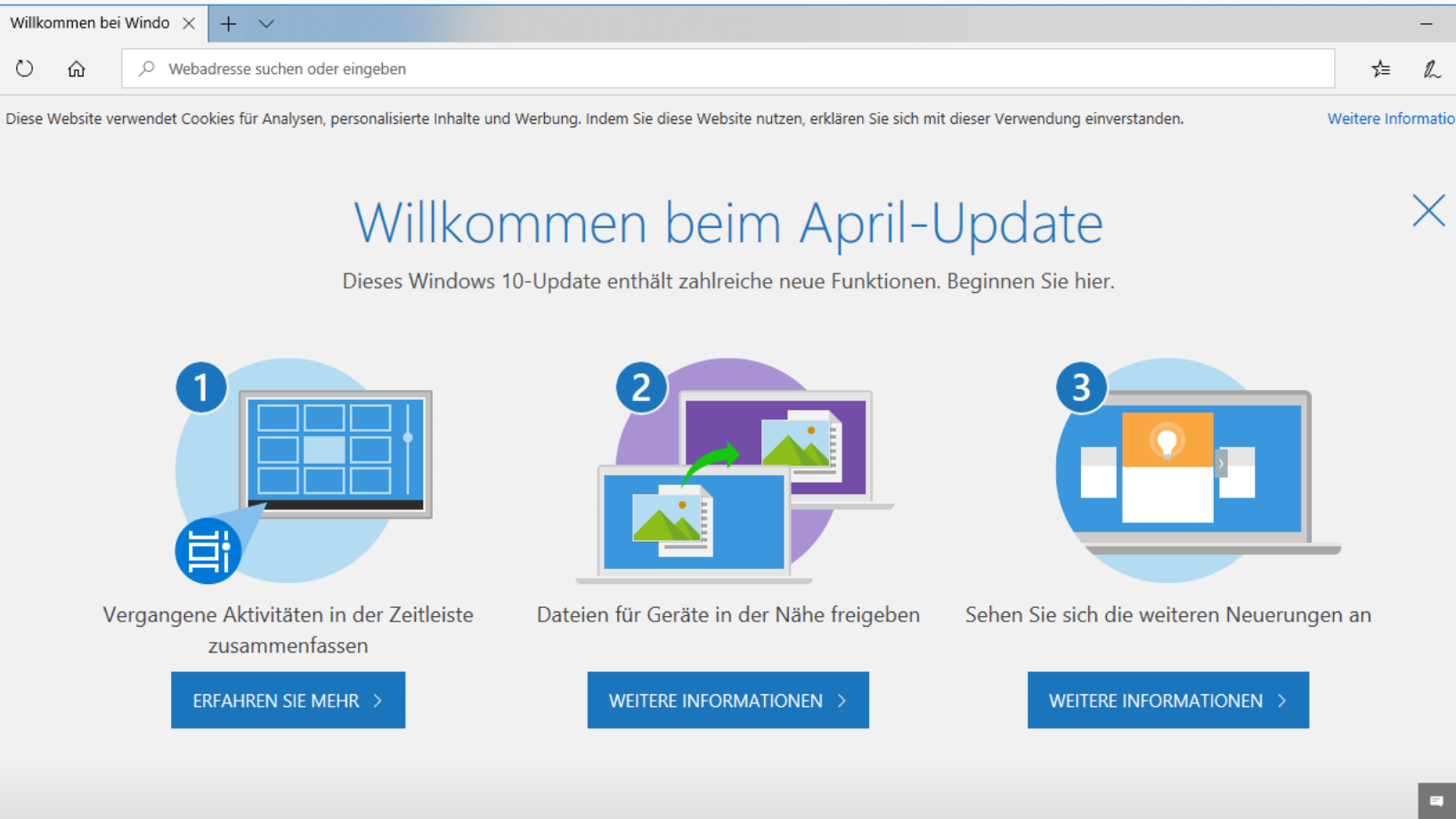Open the Weitere Informationen cookie link

1391,118
